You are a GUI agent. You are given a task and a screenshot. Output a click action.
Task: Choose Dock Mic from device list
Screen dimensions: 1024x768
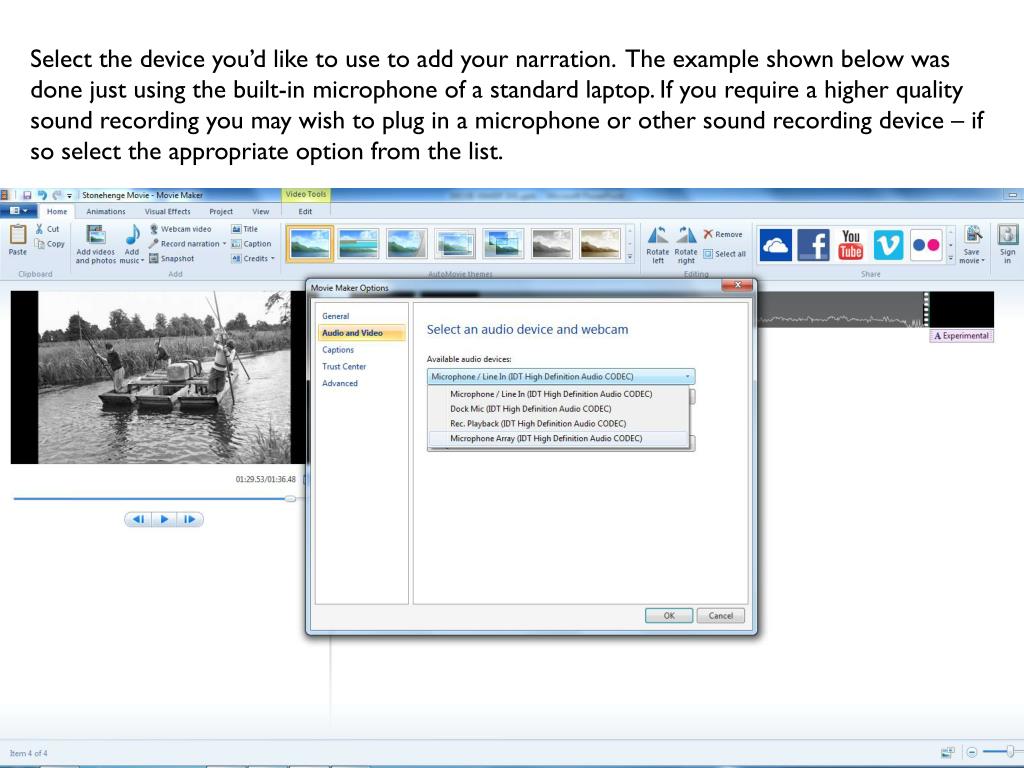pyautogui.click(x=558, y=409)
